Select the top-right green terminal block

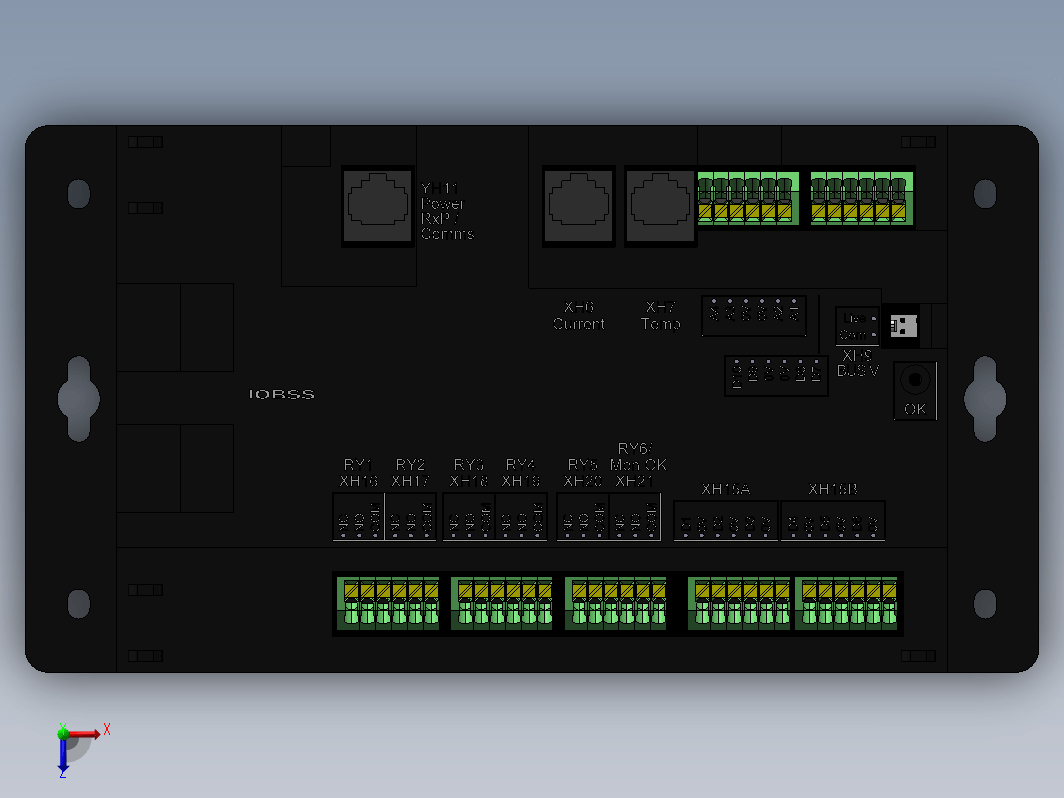tap(862, 198)
